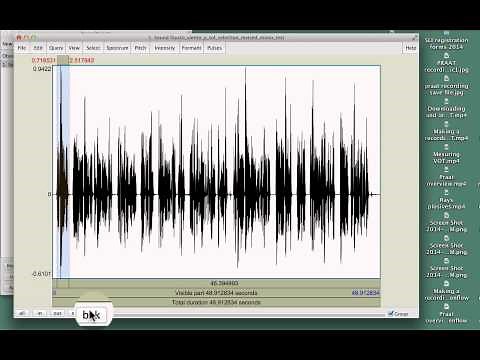
Task: Open the Pulses menu
Action: point(214,48)
